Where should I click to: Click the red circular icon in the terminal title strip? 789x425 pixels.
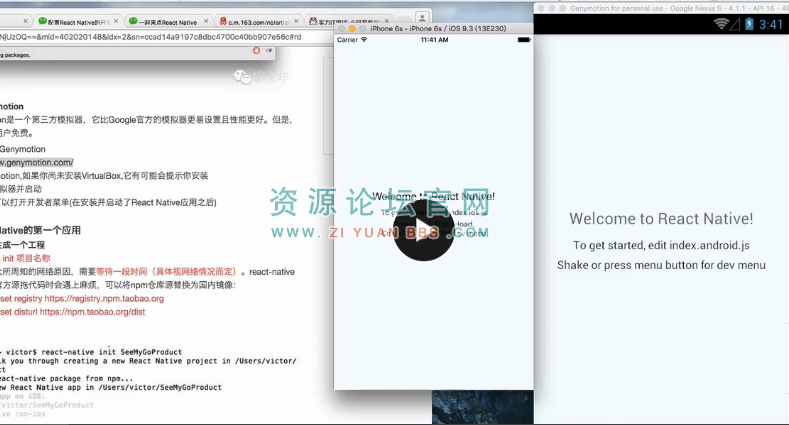tap(257, 50)
